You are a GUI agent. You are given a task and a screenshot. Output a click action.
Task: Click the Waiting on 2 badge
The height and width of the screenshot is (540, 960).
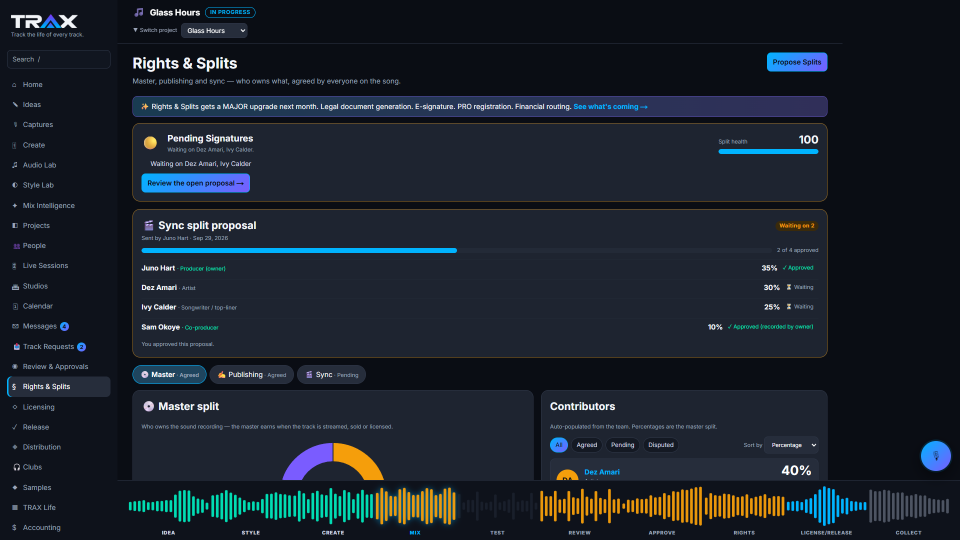[797, 226]
